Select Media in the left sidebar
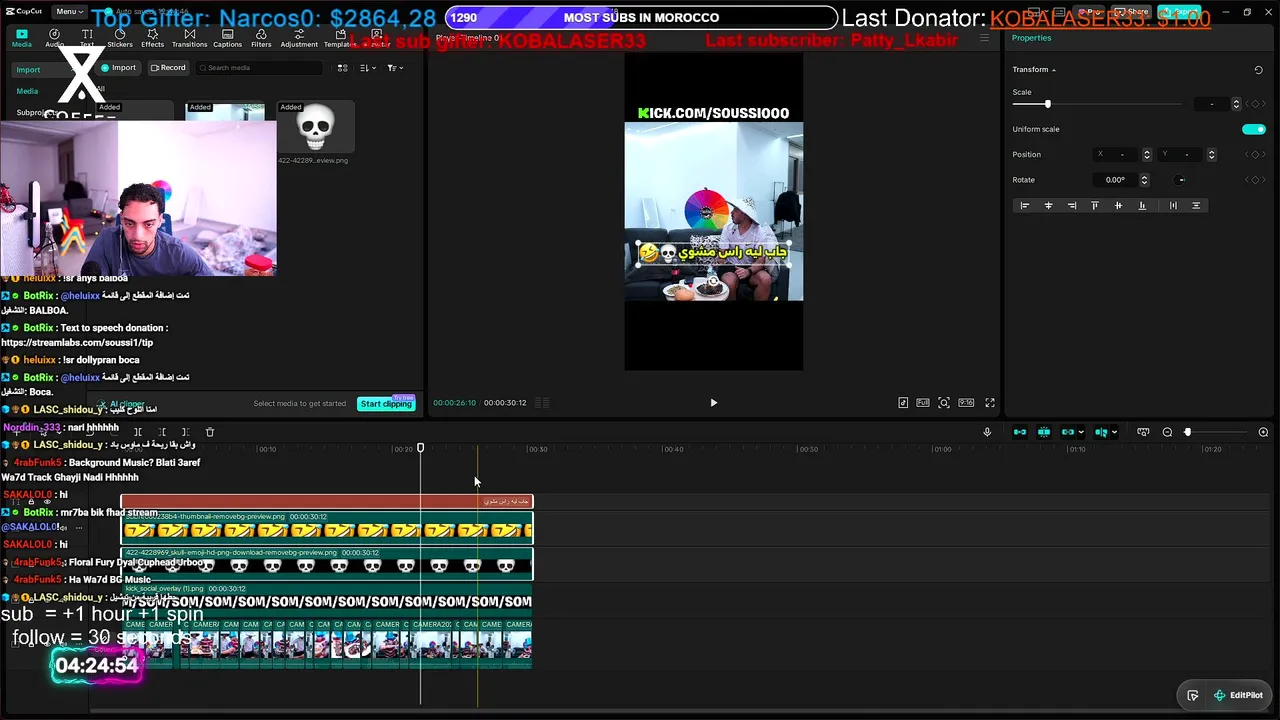1280x720 pixels. click(x=27, y=91)
